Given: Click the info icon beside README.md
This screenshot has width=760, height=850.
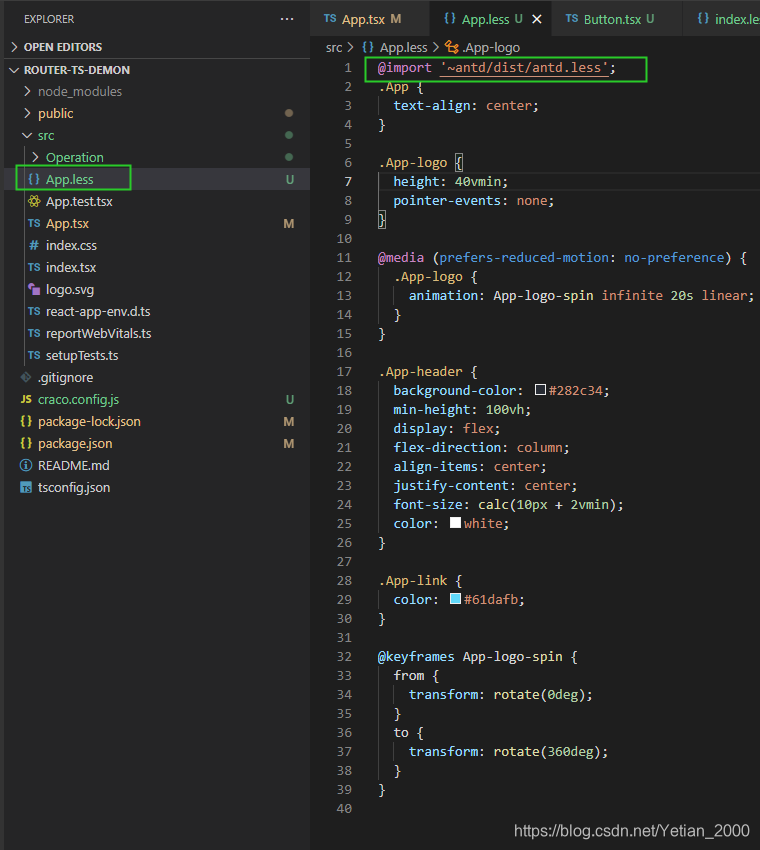Looking at the screenshot, I should 26,466.
